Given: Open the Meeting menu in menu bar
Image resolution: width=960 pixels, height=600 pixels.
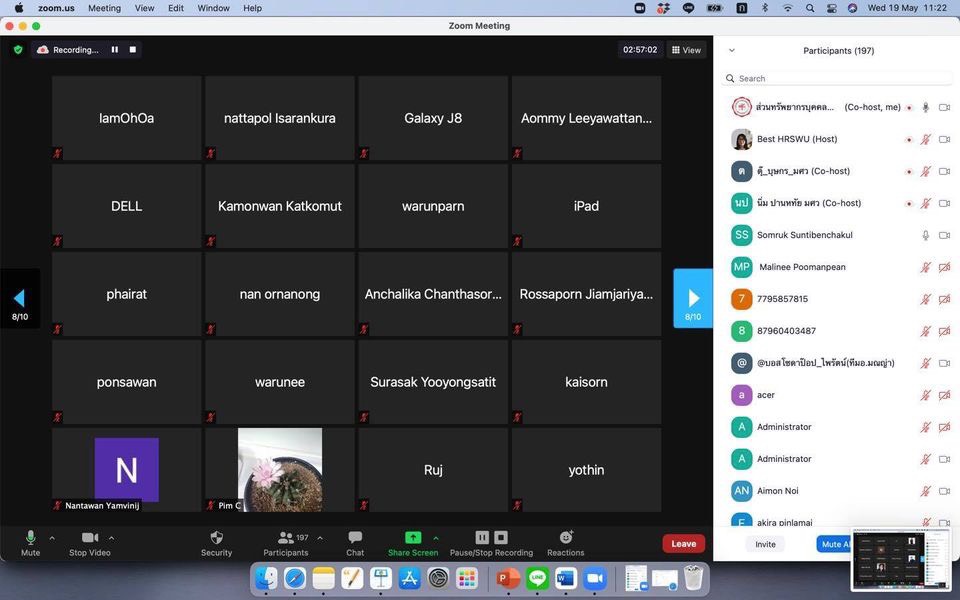Looking at the screenshot, I should [104, 8].
